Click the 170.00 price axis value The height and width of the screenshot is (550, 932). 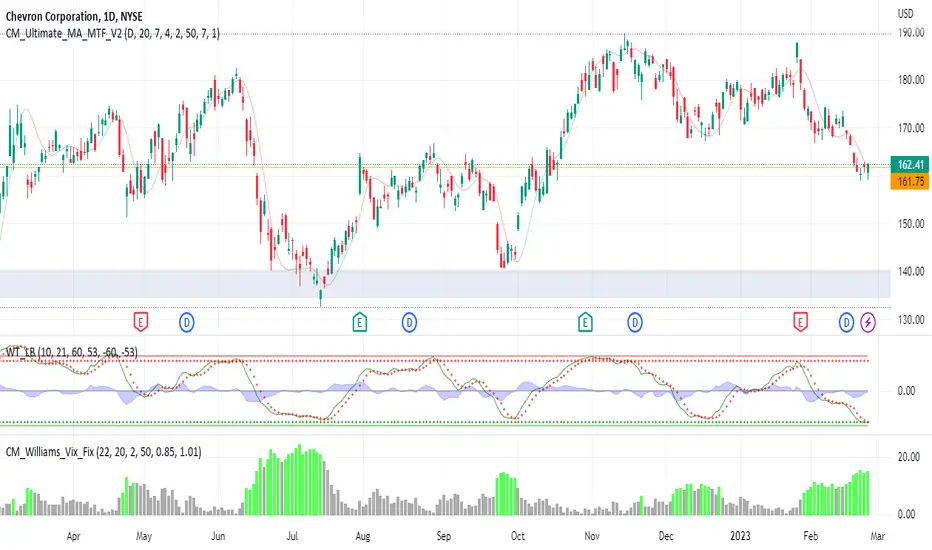coord(911,128)
